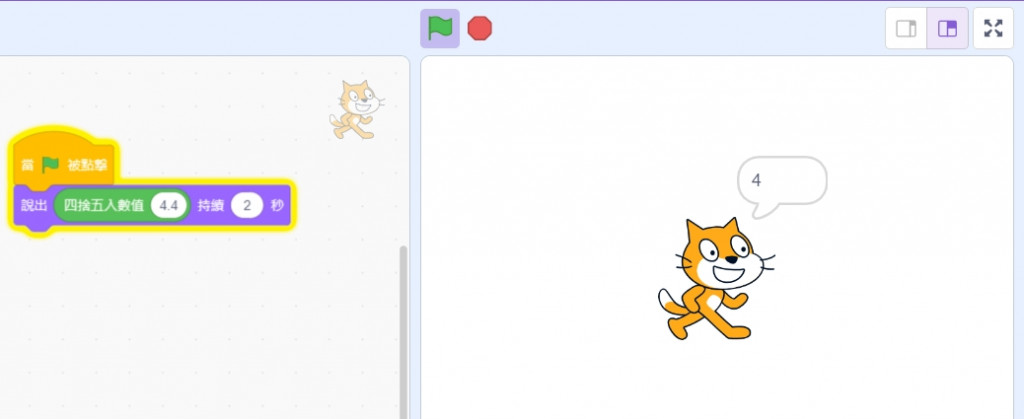Click the cat sprite on the stage
This screenshot has height=419, width=1024.
click(x=714, y=279)
